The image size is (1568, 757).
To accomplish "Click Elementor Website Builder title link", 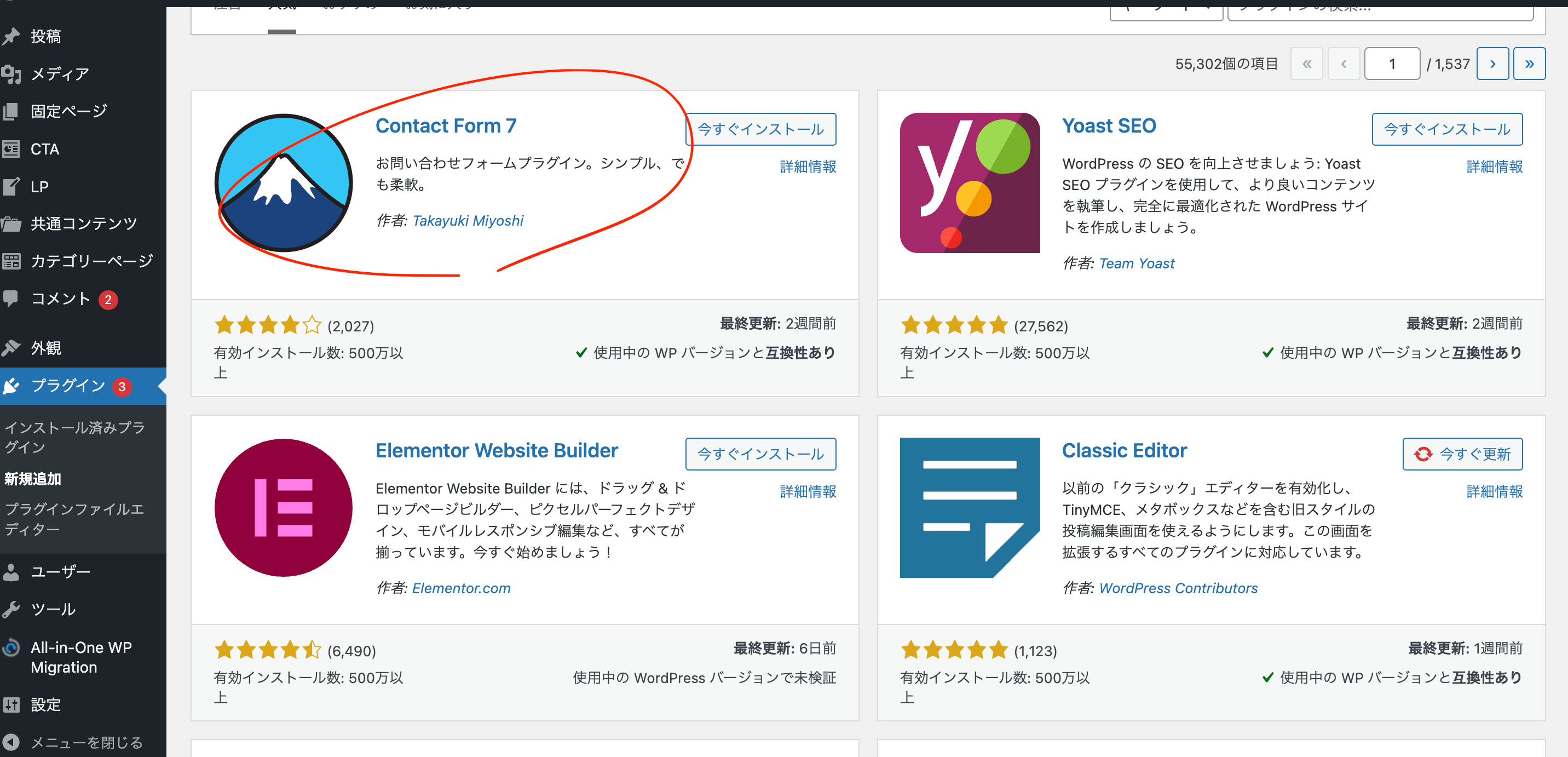I will pyautogui.click(x=496, y=450).
